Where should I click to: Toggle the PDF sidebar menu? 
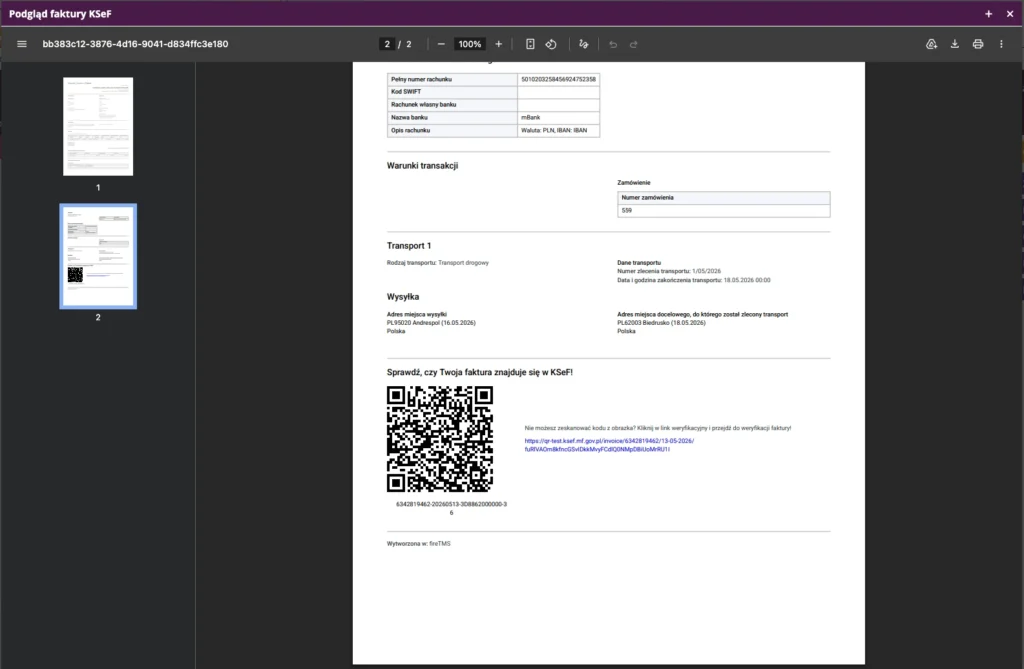click(22, 44)
